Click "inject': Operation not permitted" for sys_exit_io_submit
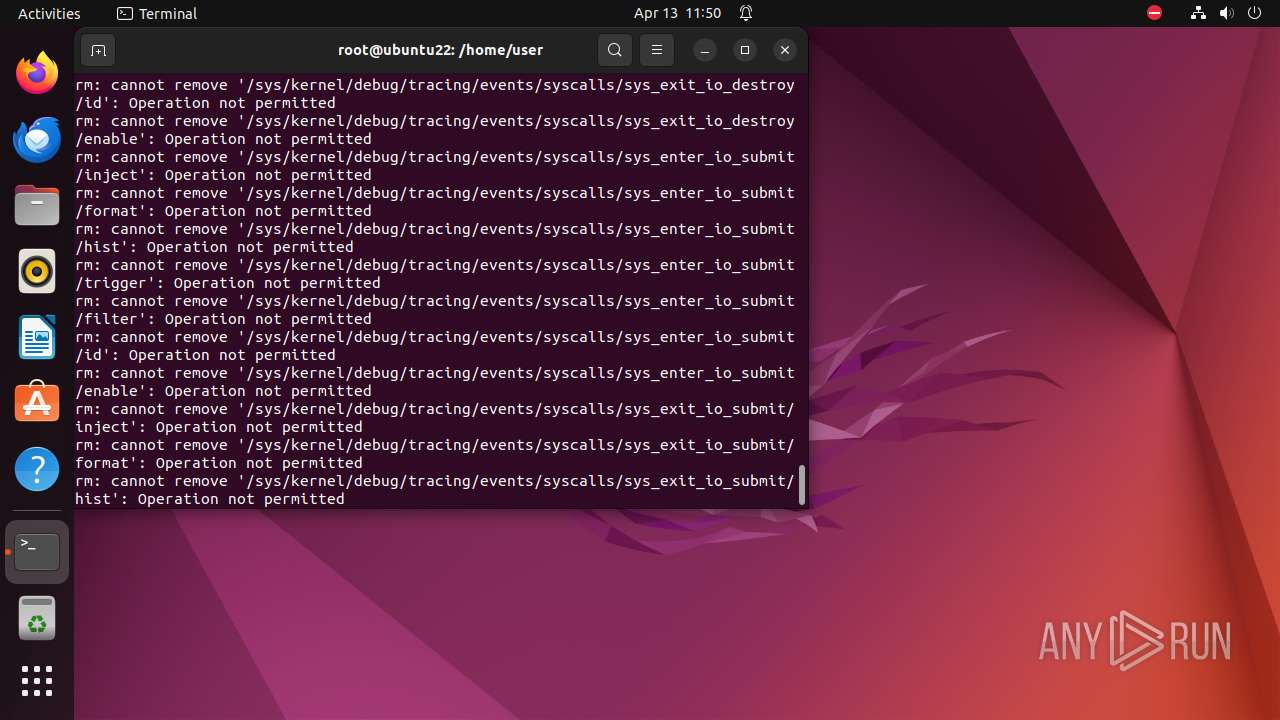The width and height of the screenshot is (1280, 720). coord(219,427)
